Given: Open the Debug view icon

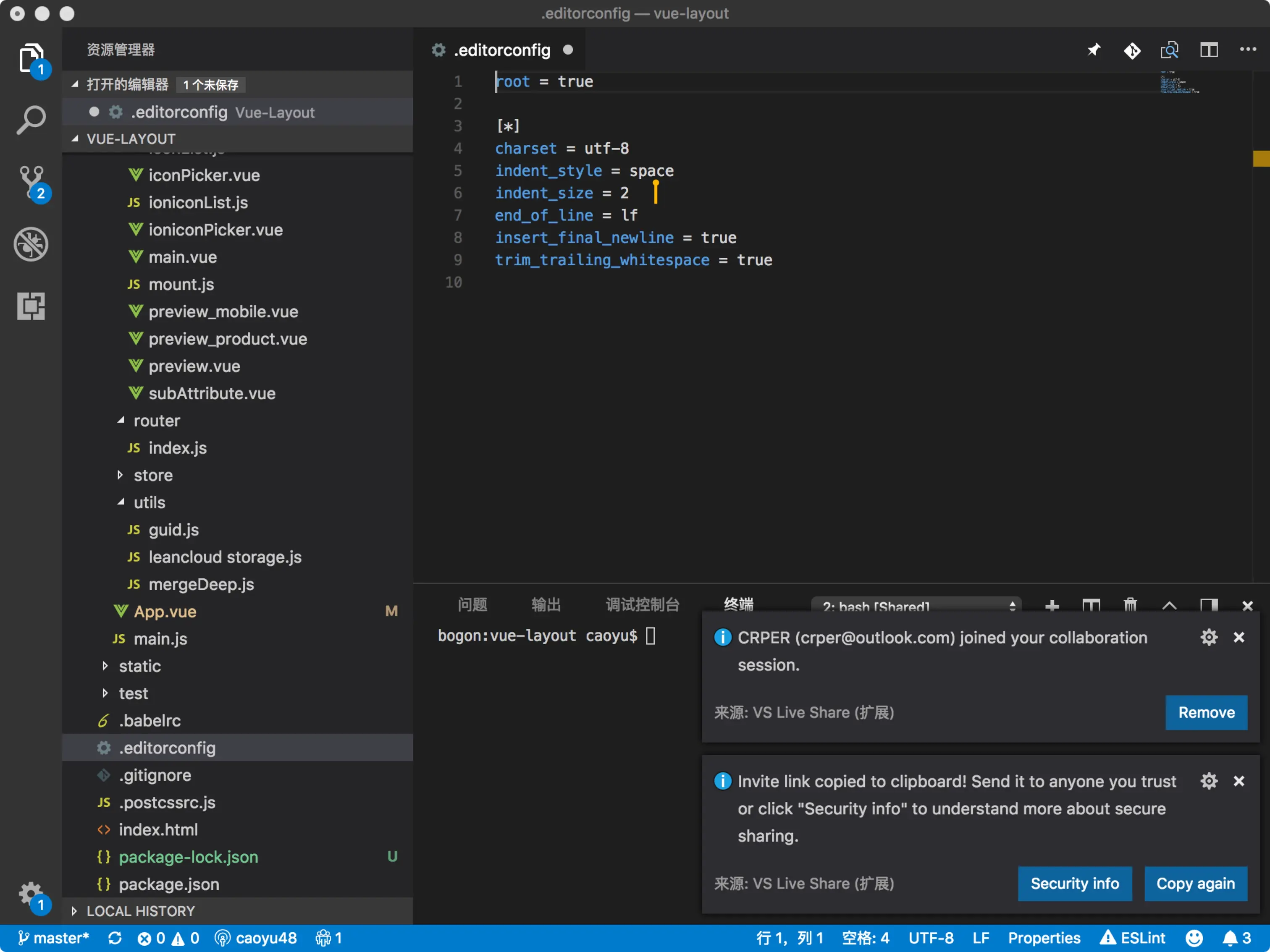Looking at the screenshot, I should tap(31, 244).
